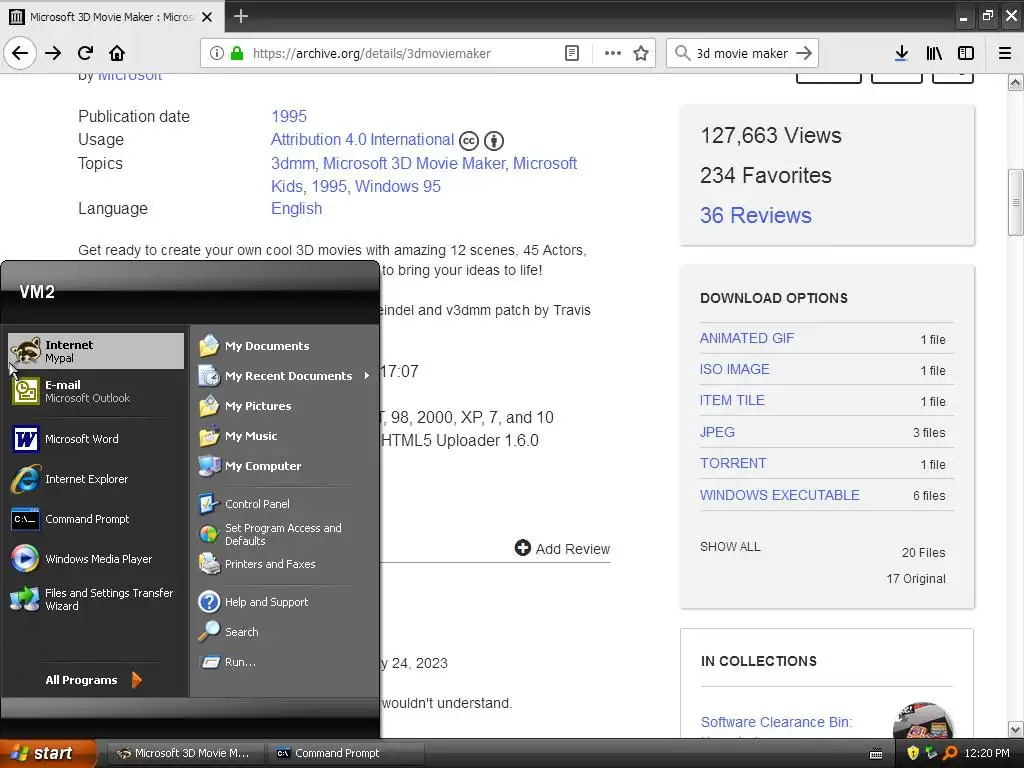Open Files and Settings Transfer Wizard

point(96,599)
